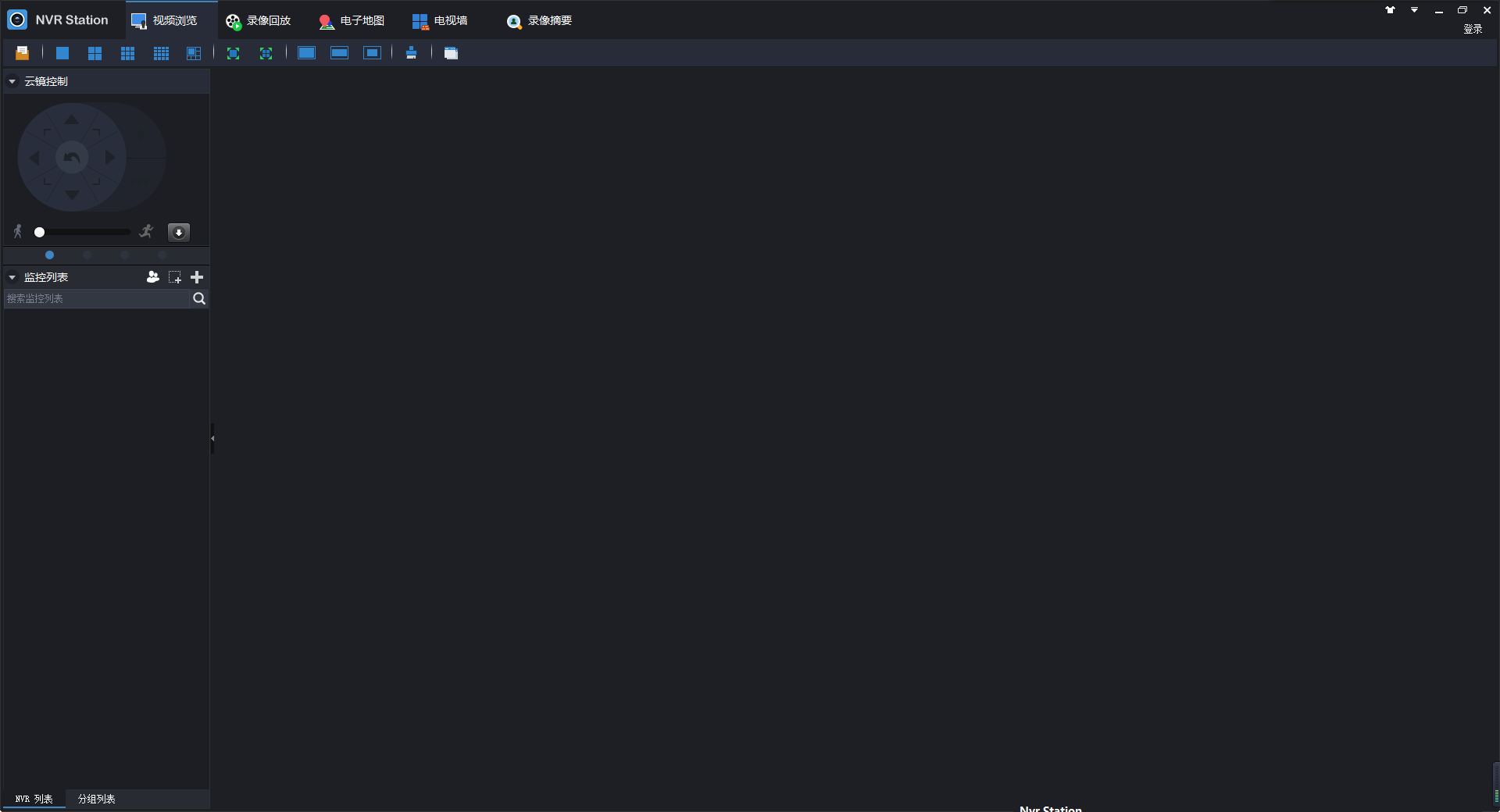Select the full-fill display ratio icon
Image resolution: width=1500 pixels, height=812 pixels.
(306, 53)
